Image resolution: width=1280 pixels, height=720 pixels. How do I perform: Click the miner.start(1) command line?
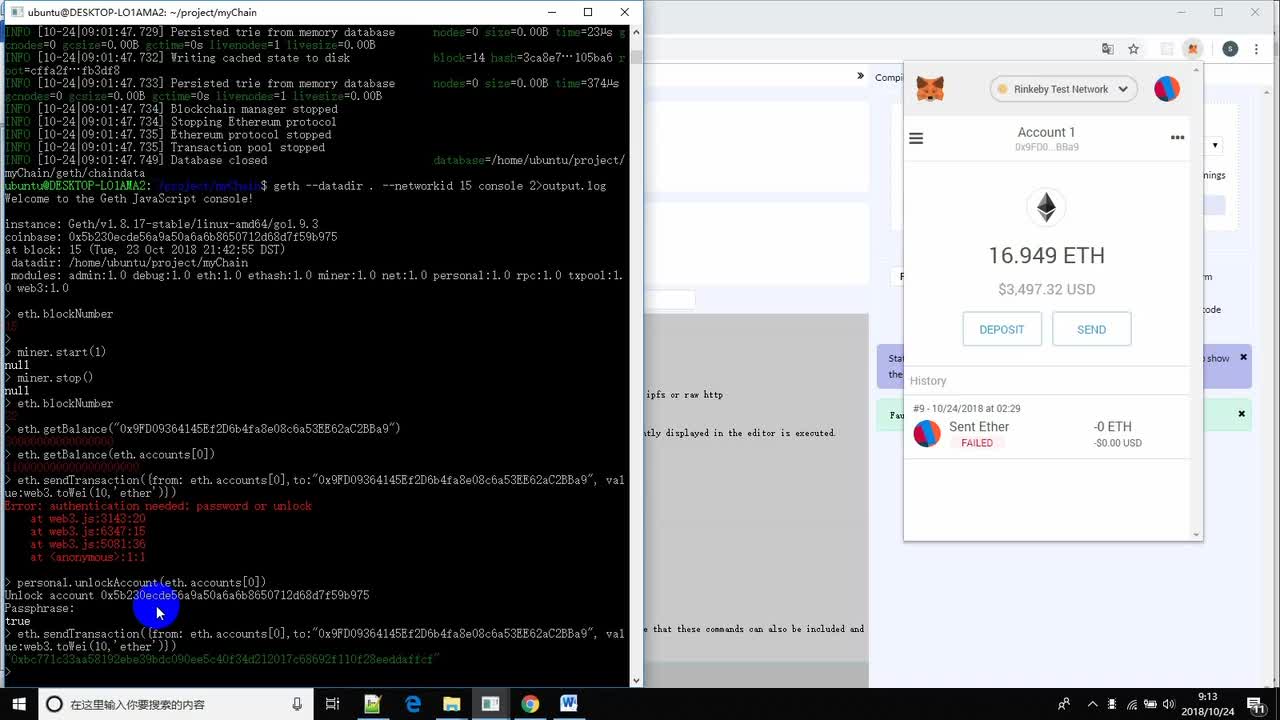pos(61,352)
